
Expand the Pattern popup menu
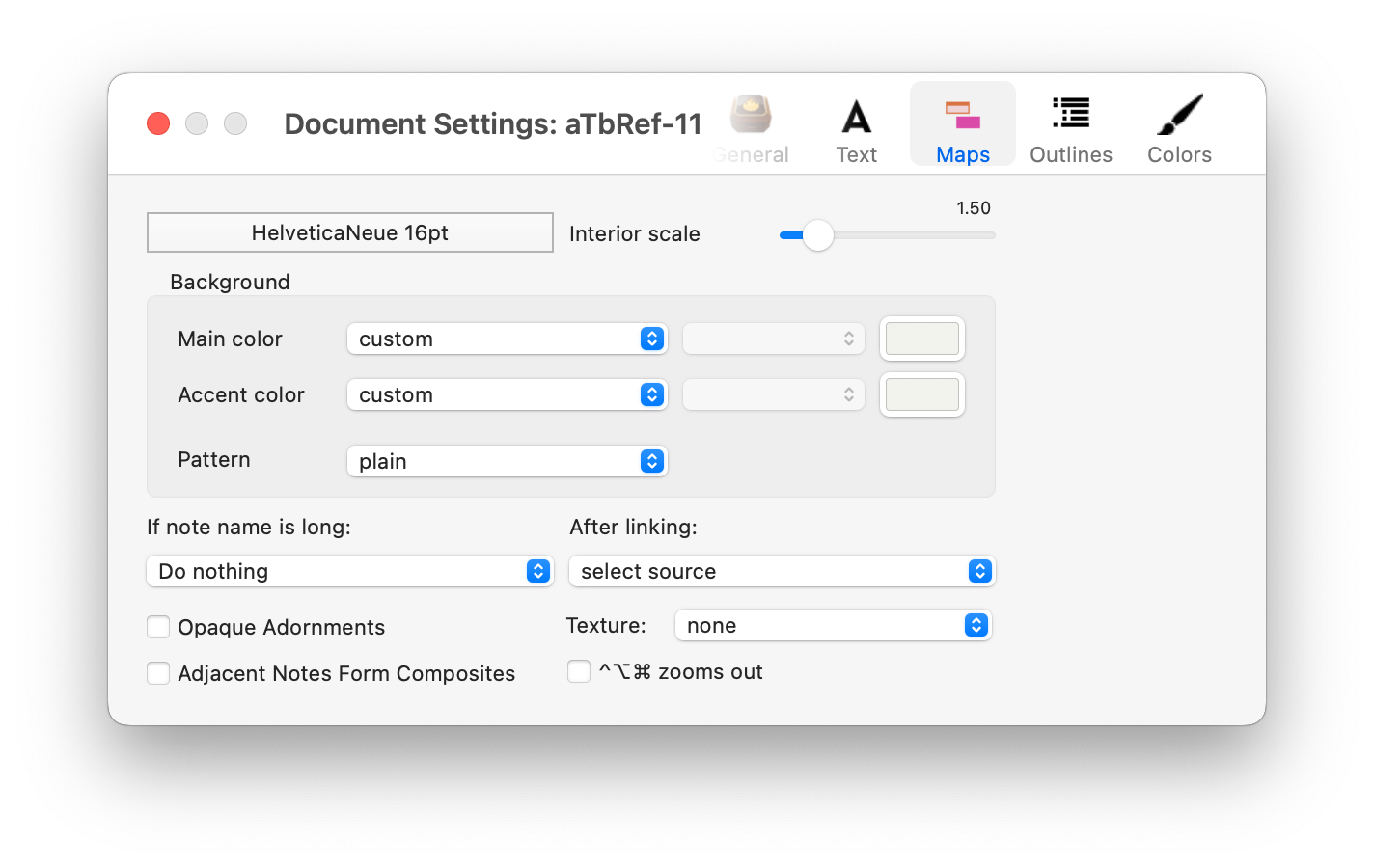coord(507,461)
